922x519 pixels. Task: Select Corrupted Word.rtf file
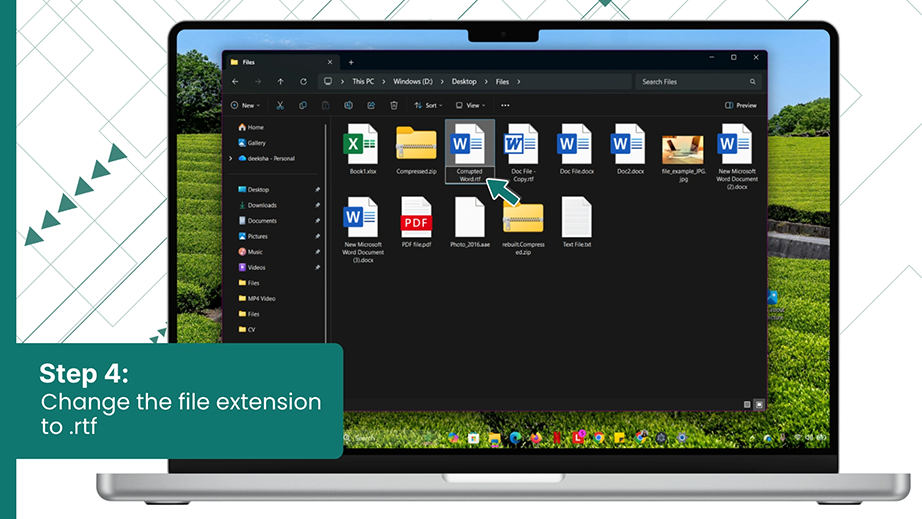point(470,152)
